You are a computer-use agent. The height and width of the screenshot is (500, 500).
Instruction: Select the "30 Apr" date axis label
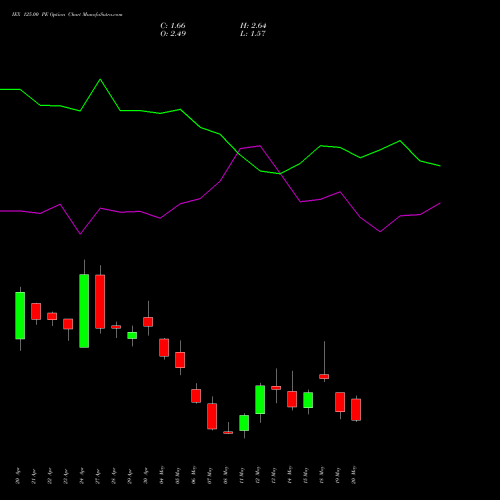point(146,476)
